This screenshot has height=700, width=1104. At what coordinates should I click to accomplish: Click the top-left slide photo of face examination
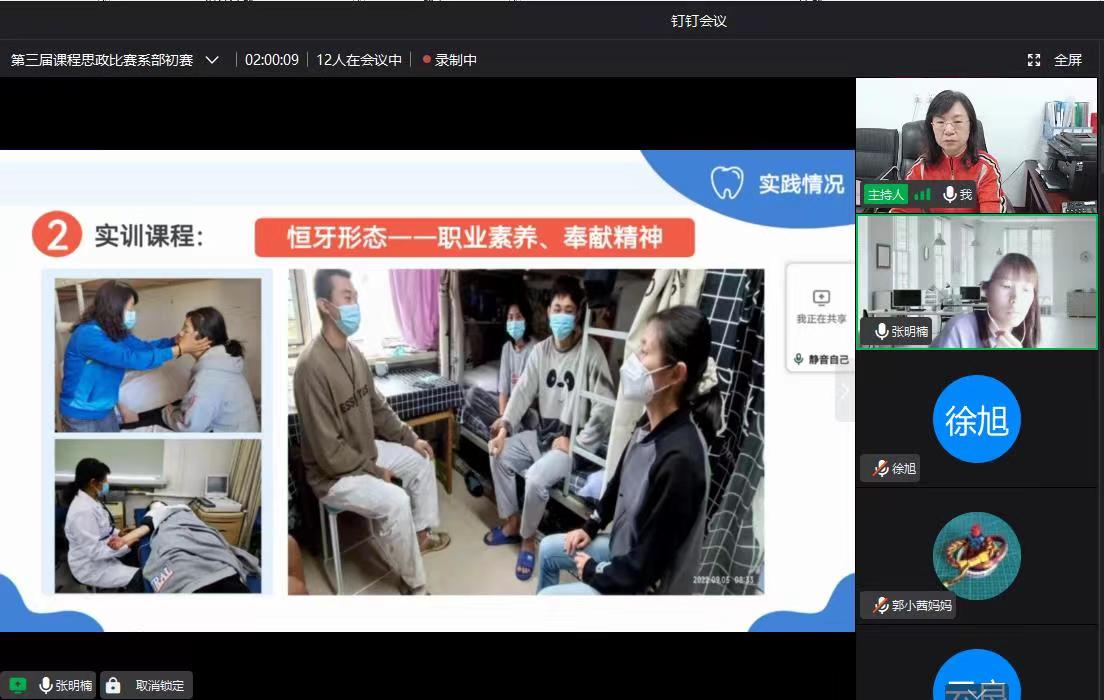pyautogui.click(x=158, y=355)
